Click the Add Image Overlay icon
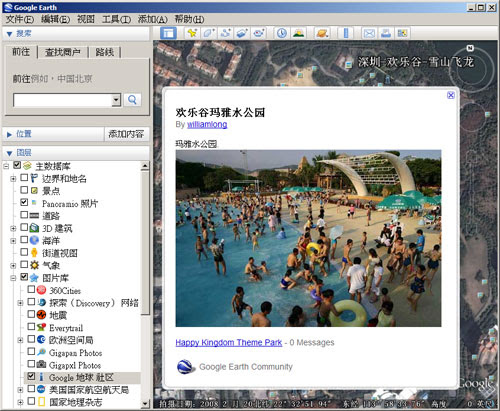Screen dimensions: 500x411 242,33
